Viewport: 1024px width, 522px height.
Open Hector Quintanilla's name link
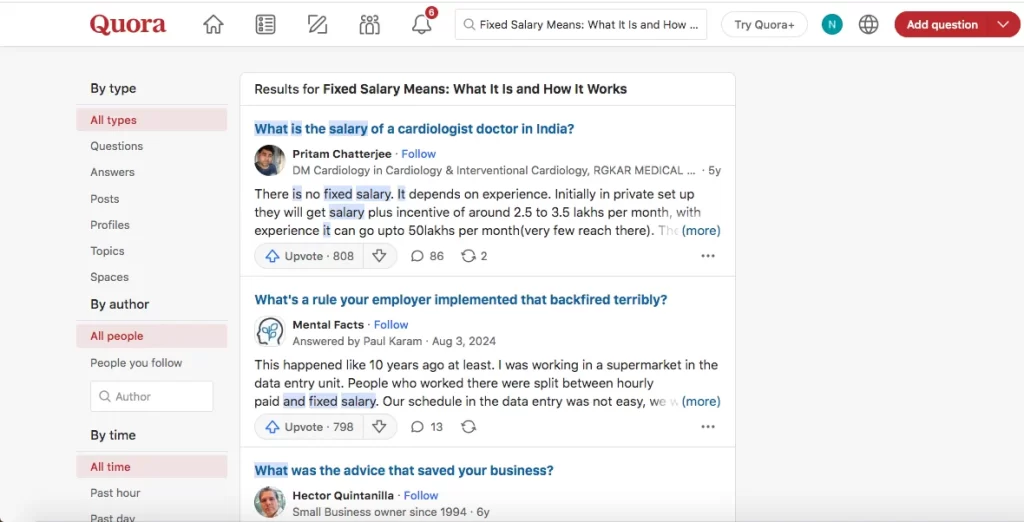click(x=343, y=495)
